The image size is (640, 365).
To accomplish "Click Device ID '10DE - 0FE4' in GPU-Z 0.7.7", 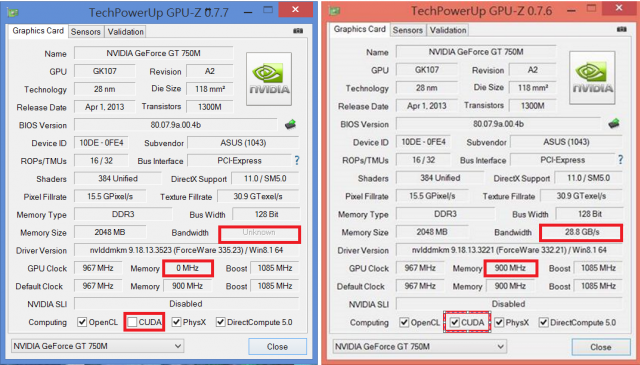I will tap(101, 143).
